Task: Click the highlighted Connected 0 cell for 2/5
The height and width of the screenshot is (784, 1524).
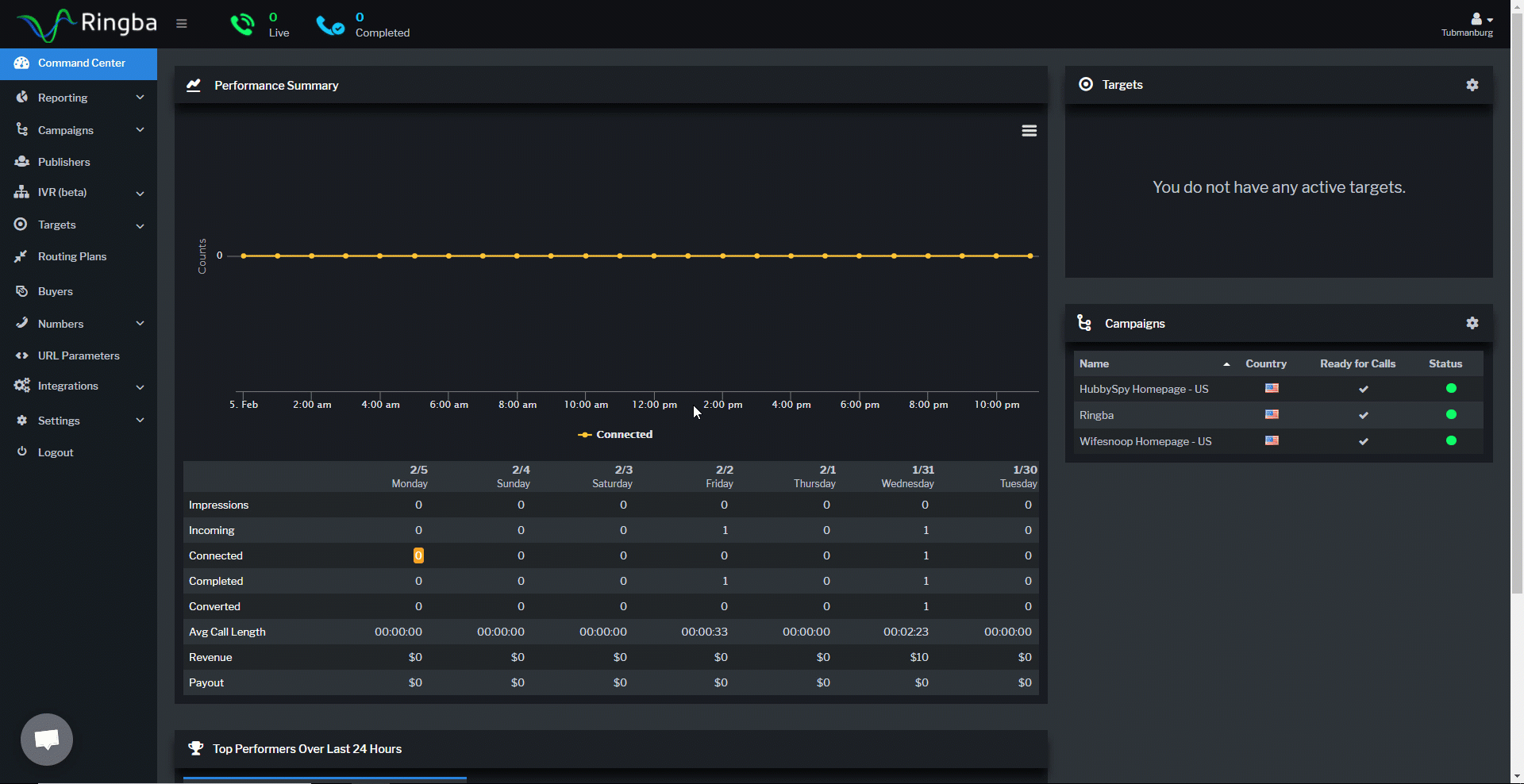Action: pyautogui.click(x=418, y=555)
